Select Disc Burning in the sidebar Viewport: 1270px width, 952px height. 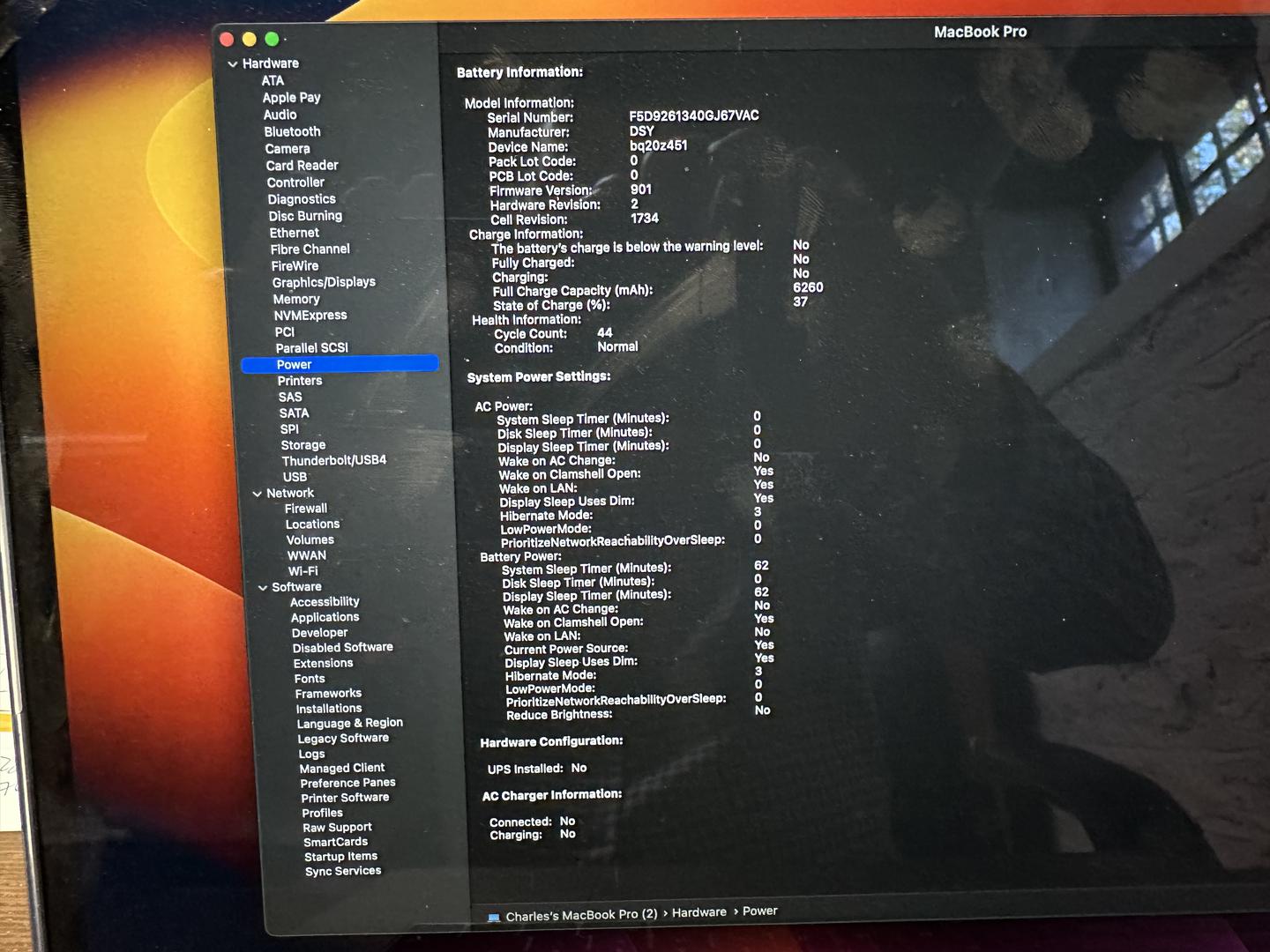[x=305, y=216]
